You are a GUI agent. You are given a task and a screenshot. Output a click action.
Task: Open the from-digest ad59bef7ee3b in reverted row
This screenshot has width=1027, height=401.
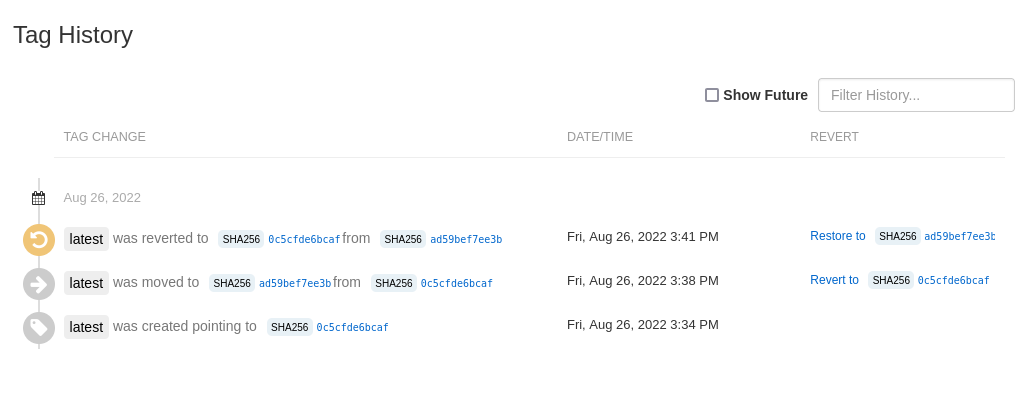466,240
